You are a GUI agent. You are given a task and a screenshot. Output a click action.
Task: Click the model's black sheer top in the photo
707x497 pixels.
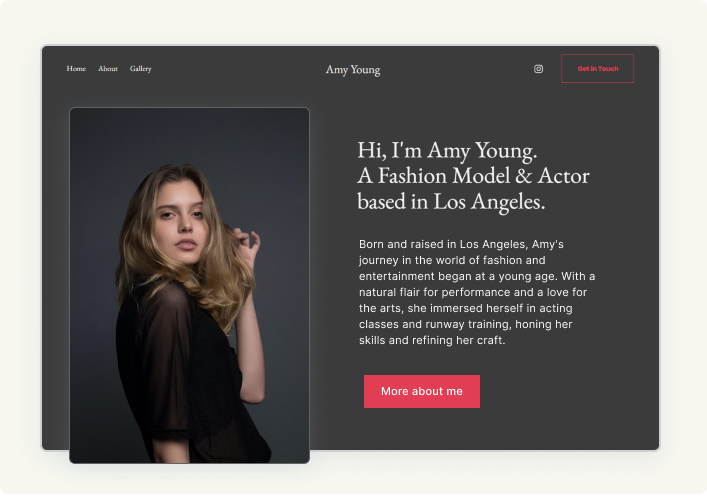(x=180, y=380)
